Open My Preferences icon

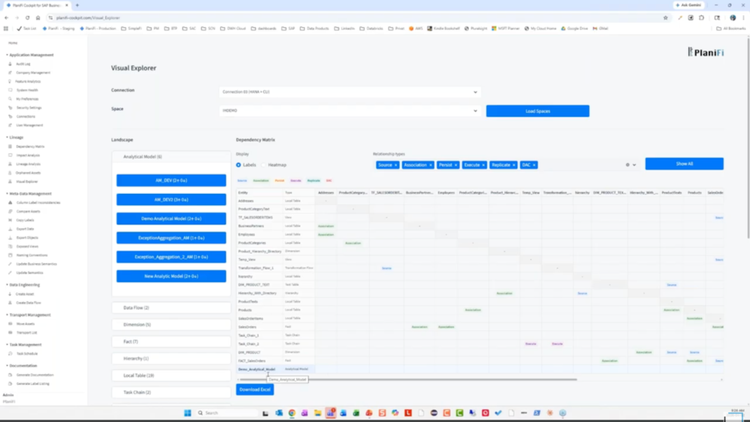10,99
